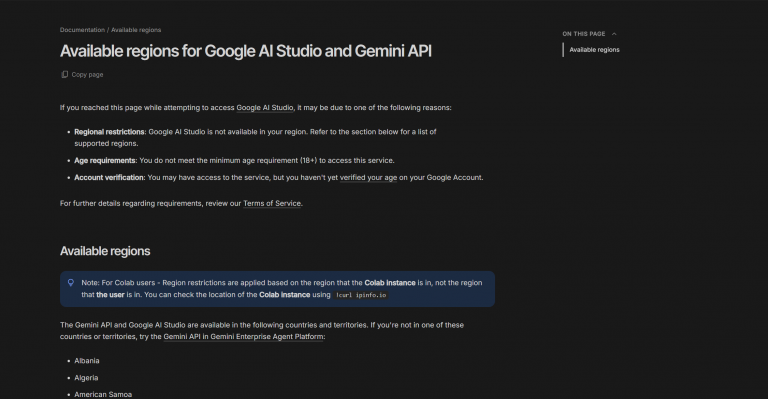Follow the verified your age link
768x399 pixels.
368,178
